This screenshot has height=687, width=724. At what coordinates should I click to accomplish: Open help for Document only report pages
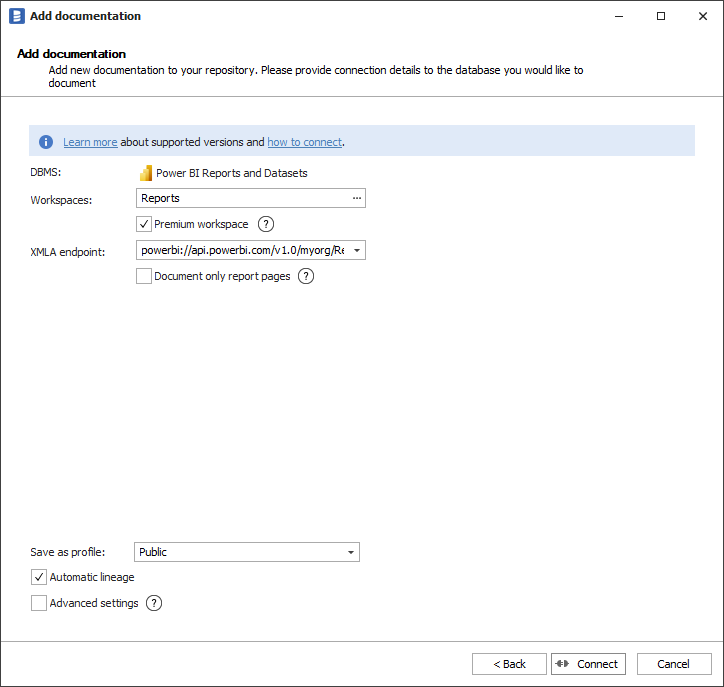(x=306, y=276)
